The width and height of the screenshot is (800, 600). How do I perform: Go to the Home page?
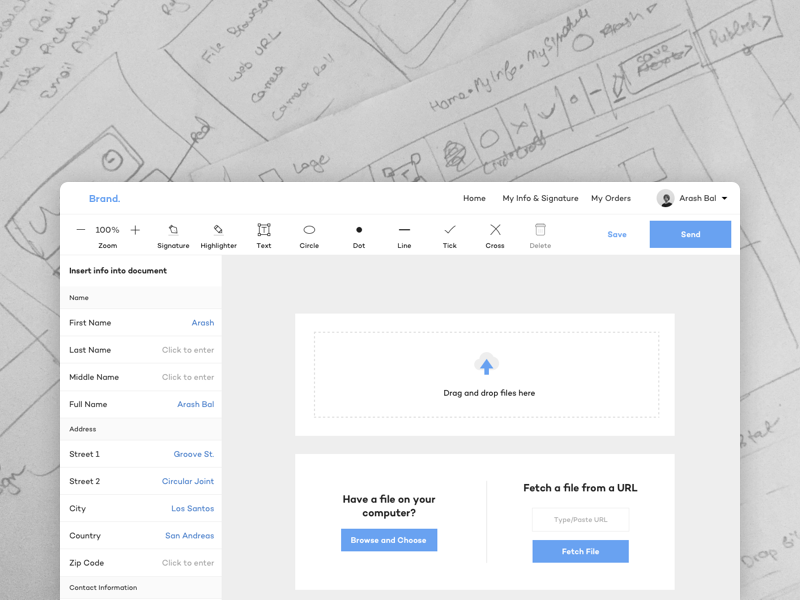coord(474,198)
